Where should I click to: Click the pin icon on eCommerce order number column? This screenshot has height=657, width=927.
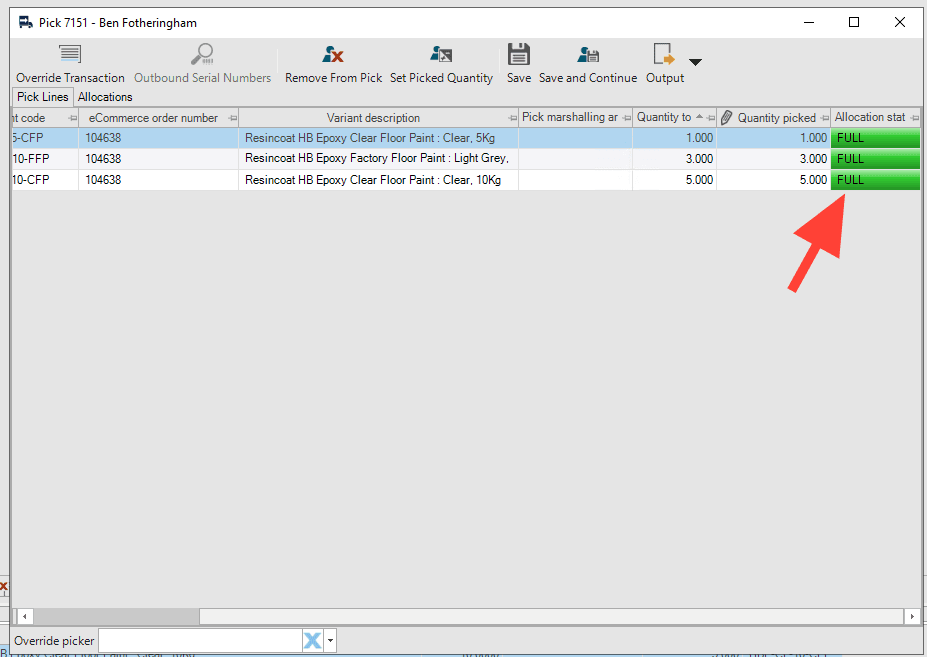[x=233, y=118]
